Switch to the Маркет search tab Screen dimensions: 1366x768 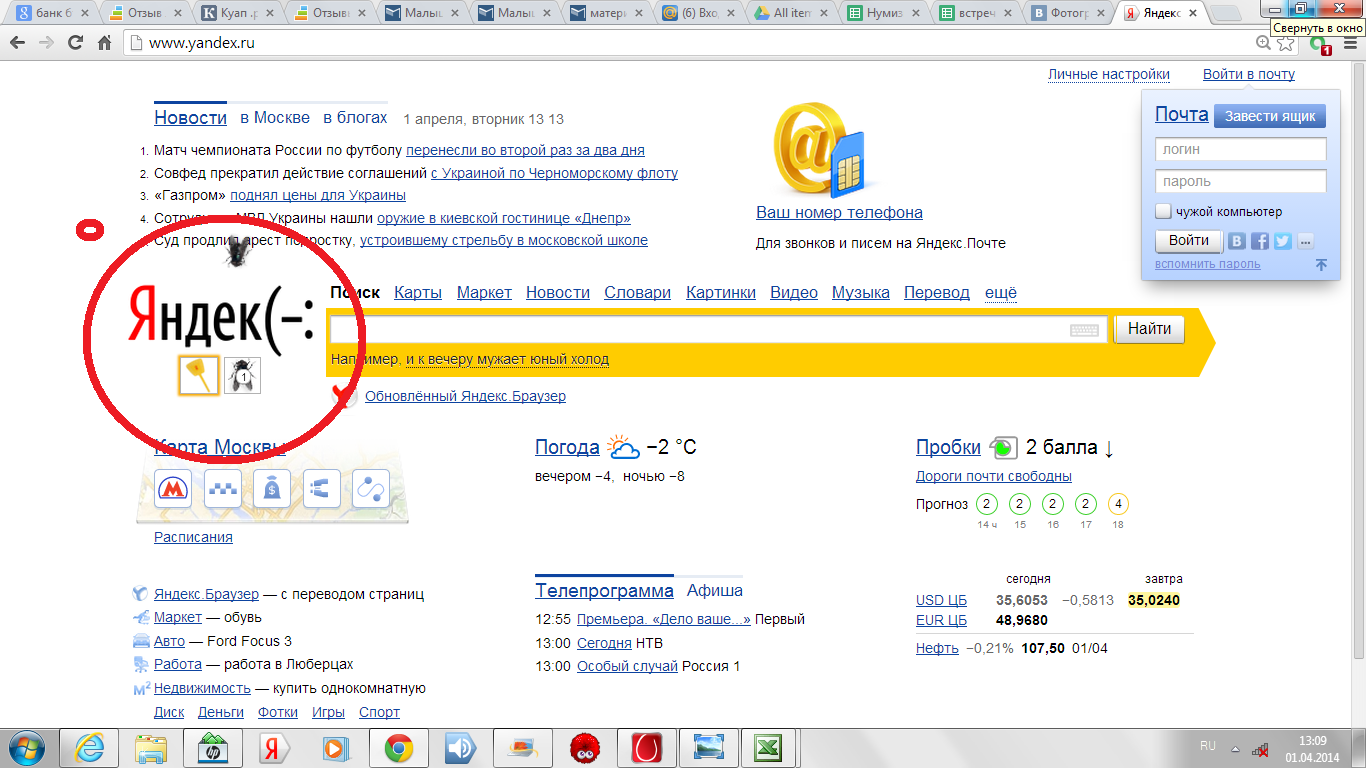click(x=484, y=292)
